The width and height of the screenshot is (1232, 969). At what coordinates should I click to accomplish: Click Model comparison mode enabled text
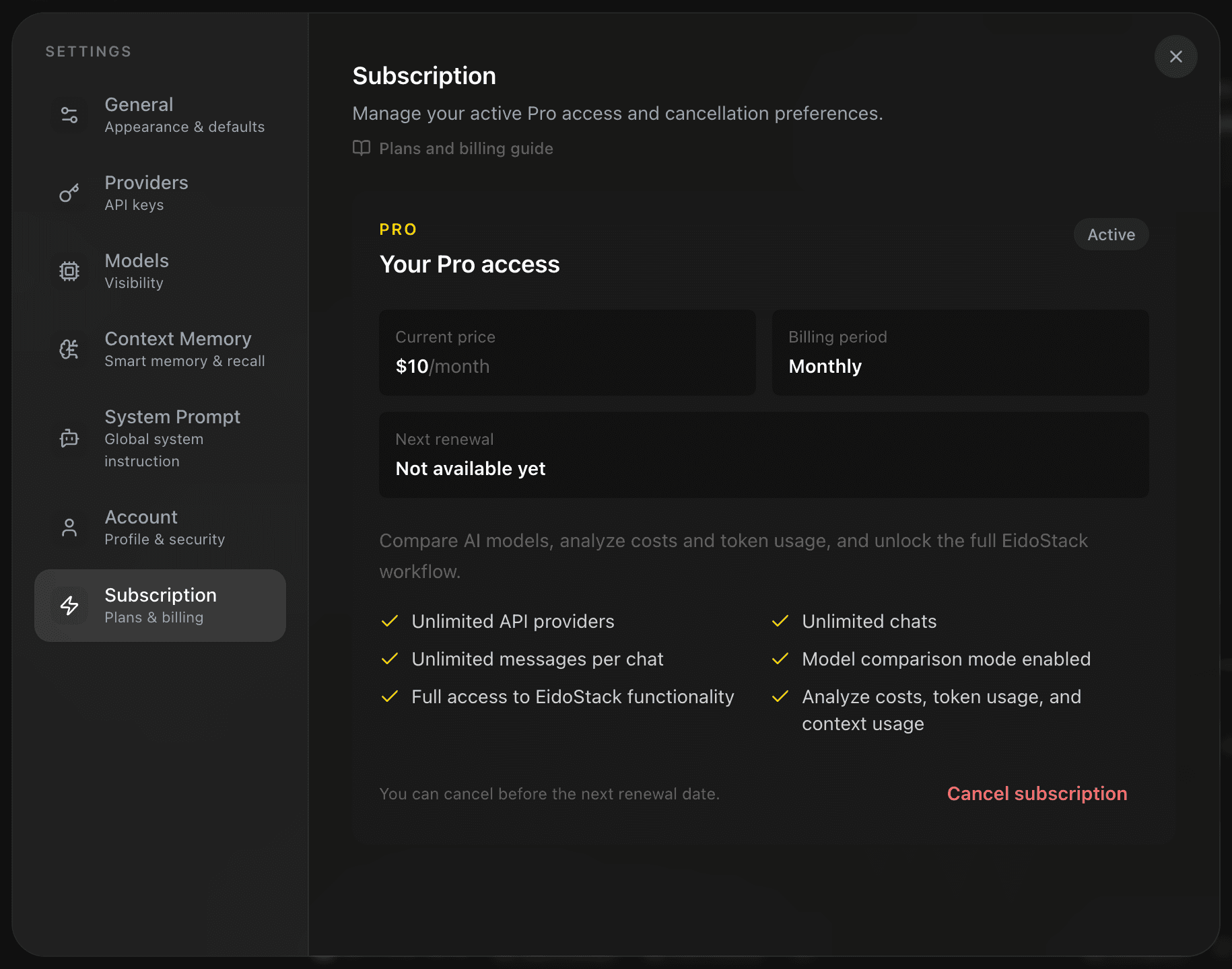coord(946,659)
